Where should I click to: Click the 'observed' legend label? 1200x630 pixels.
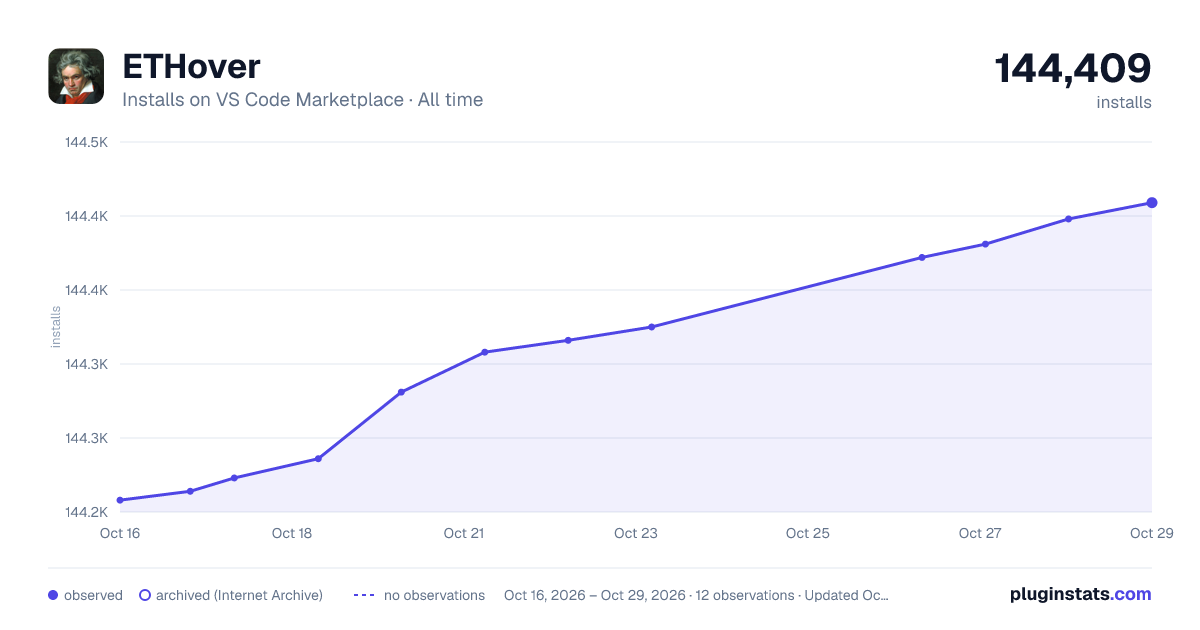pyautogui.click(x=93, y=595)
